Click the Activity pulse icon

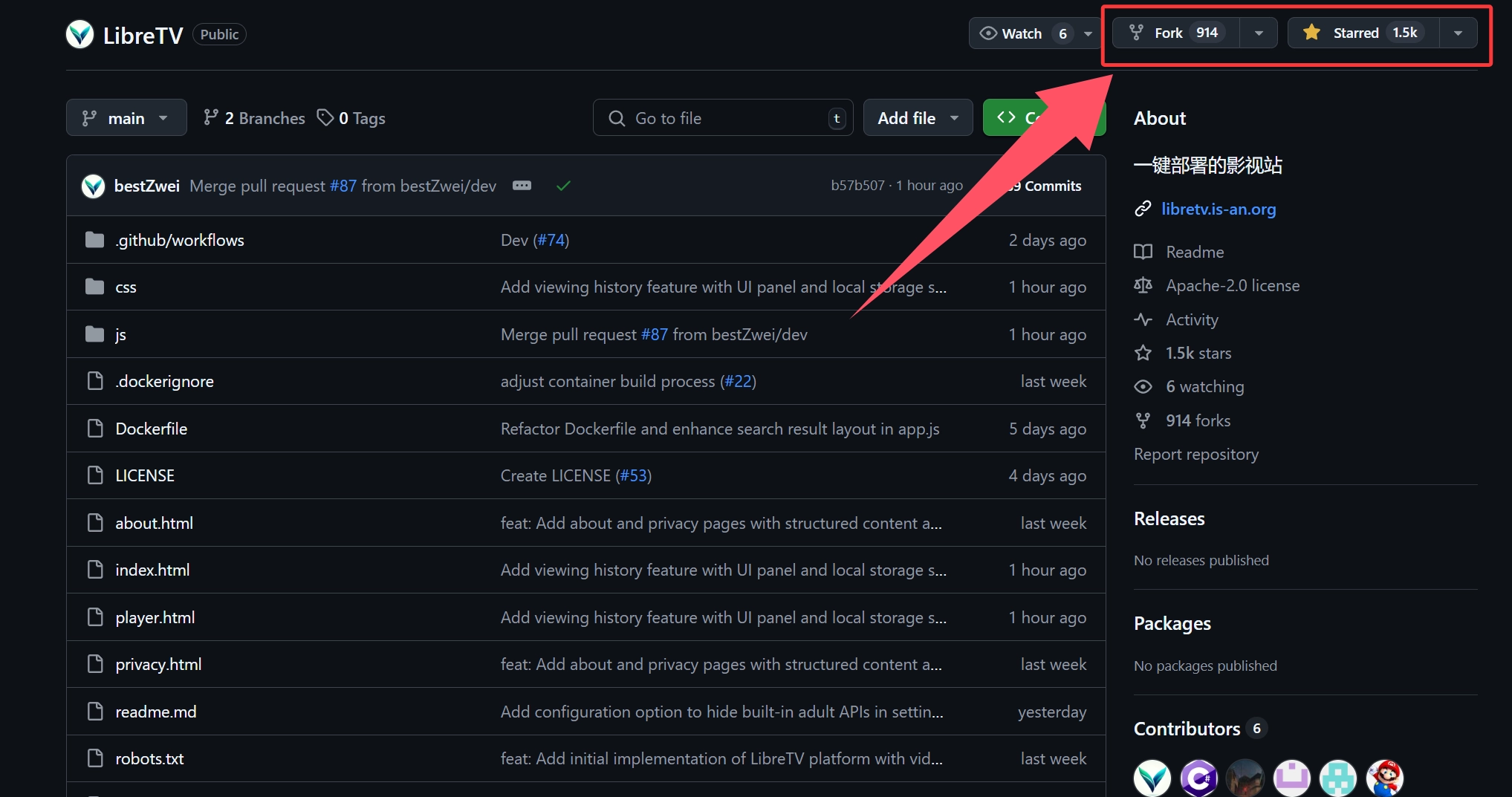point(1143,319)
